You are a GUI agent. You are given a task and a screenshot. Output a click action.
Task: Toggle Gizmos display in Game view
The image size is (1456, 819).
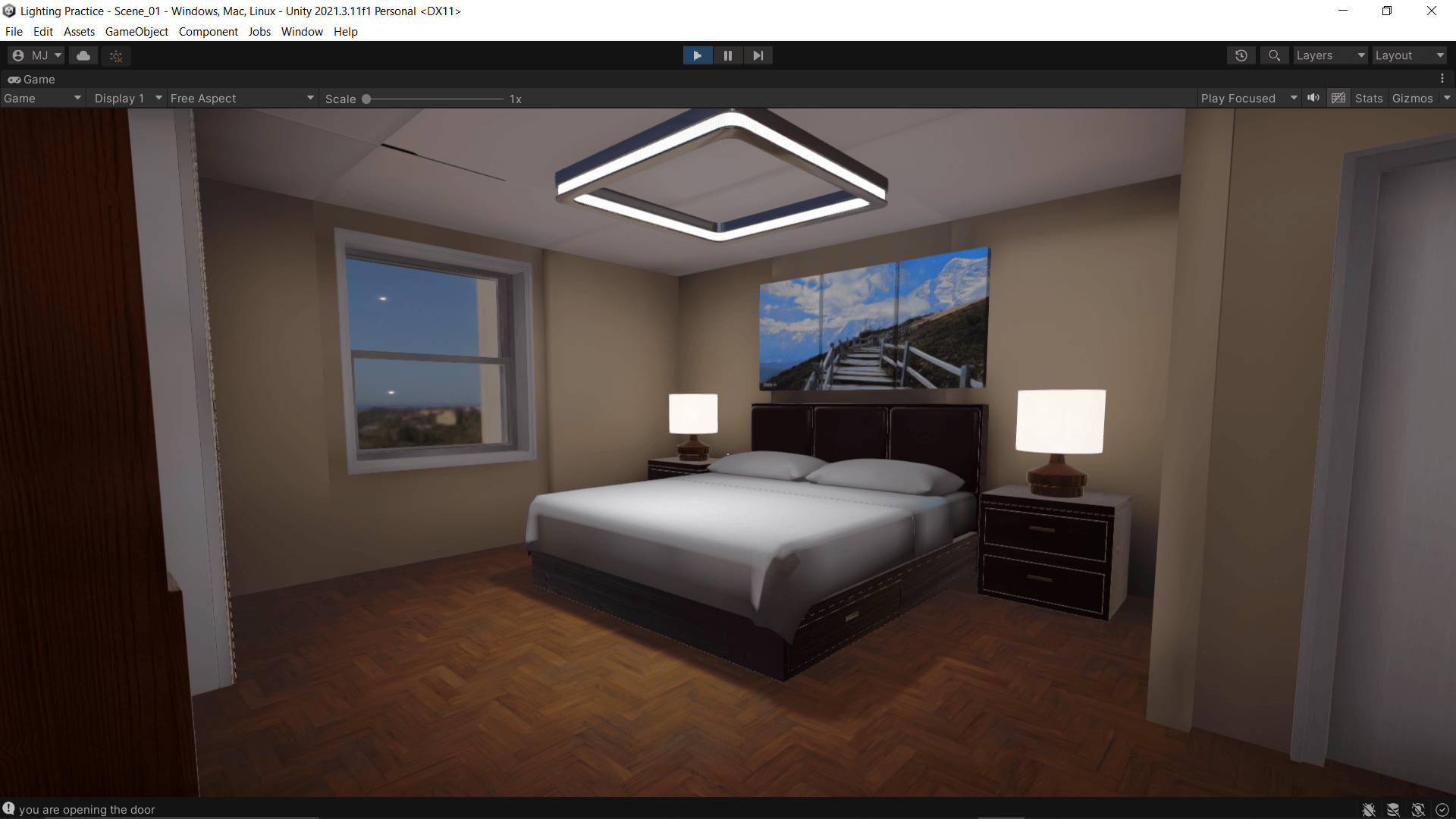pyautogui.click(x=1412, y=99)
